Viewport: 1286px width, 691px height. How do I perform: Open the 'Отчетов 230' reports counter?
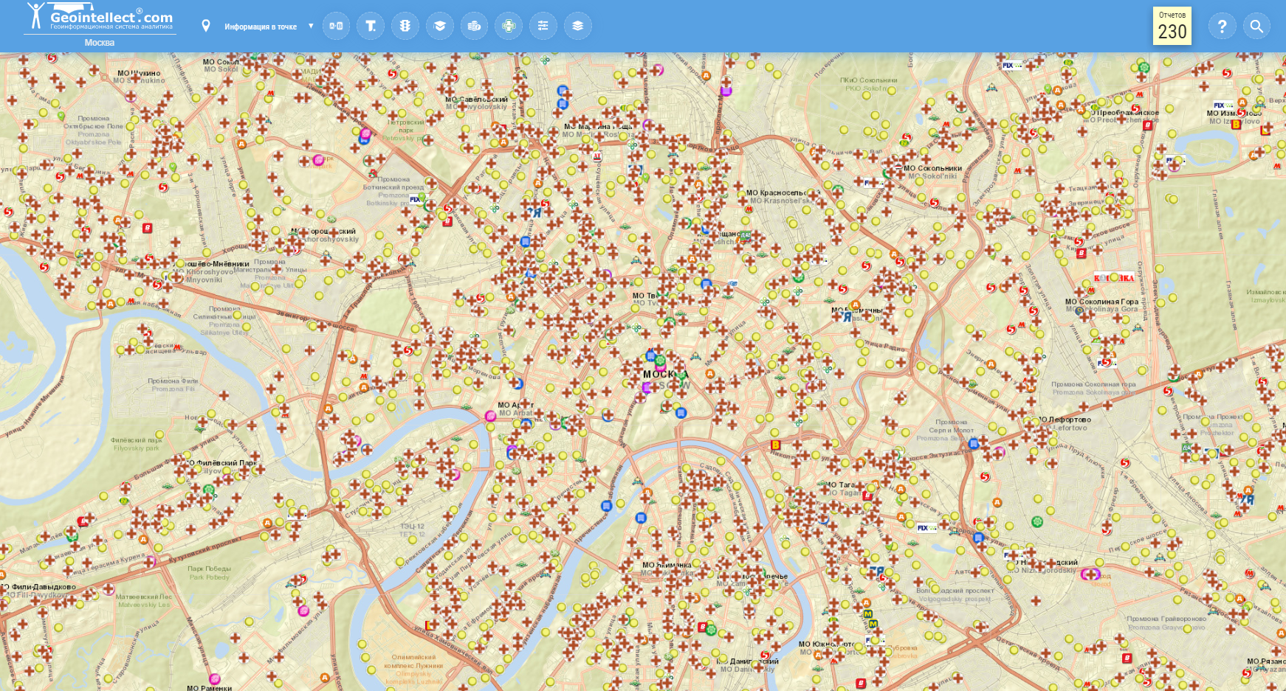tap(1171, 26)
